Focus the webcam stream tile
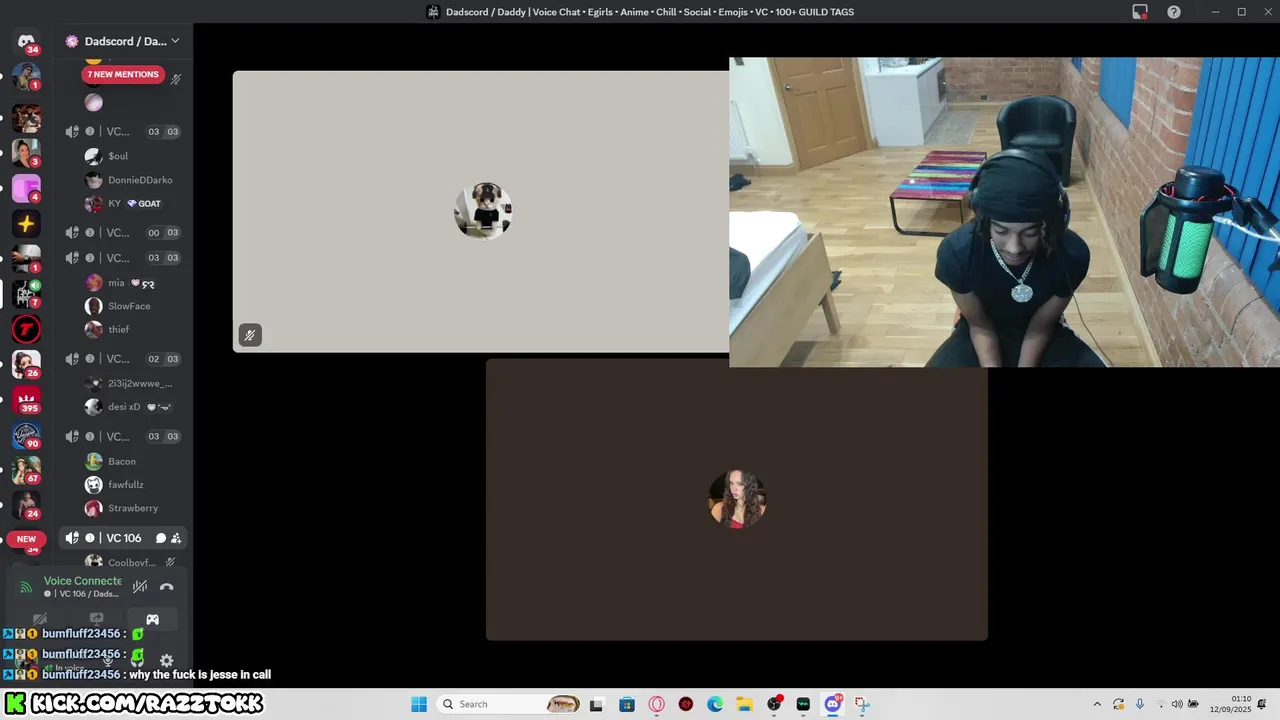Viewport: 1280px width, 720px height. pyautogui.click(x=1004, y=212)
